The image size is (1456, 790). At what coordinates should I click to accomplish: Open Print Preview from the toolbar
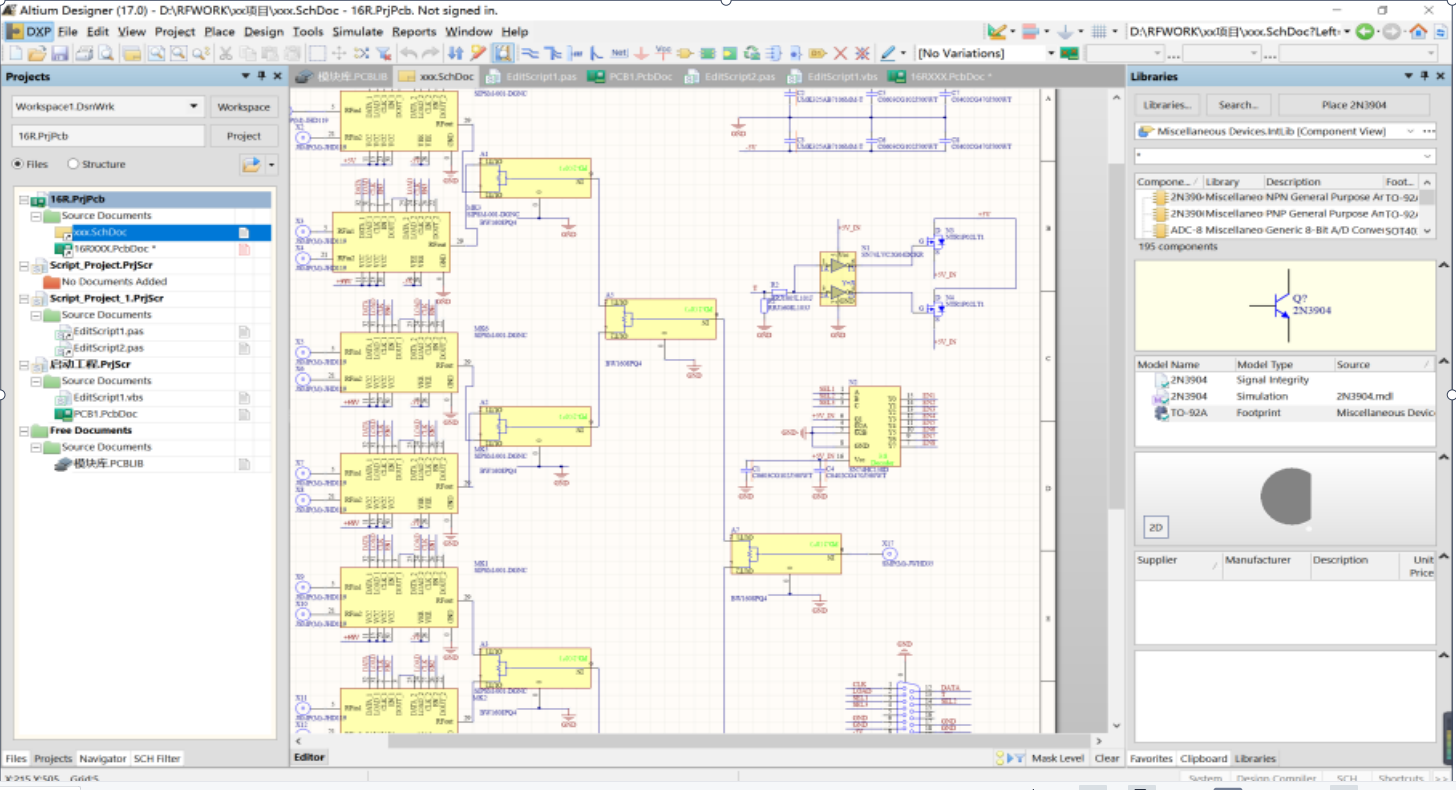tap(105, 53)
